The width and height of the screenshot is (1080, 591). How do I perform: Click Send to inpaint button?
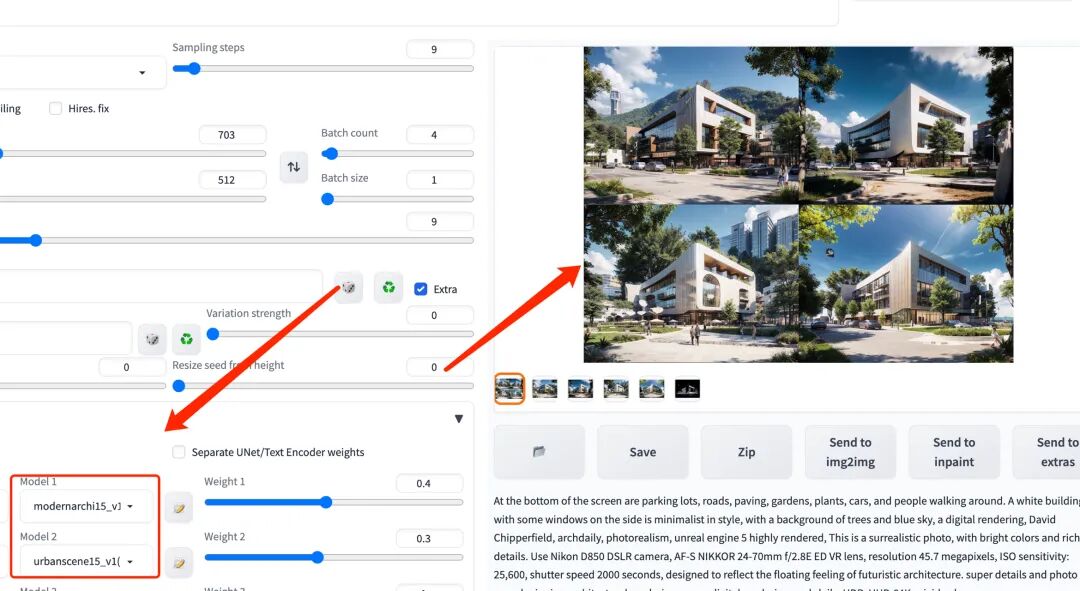(954, 452)
